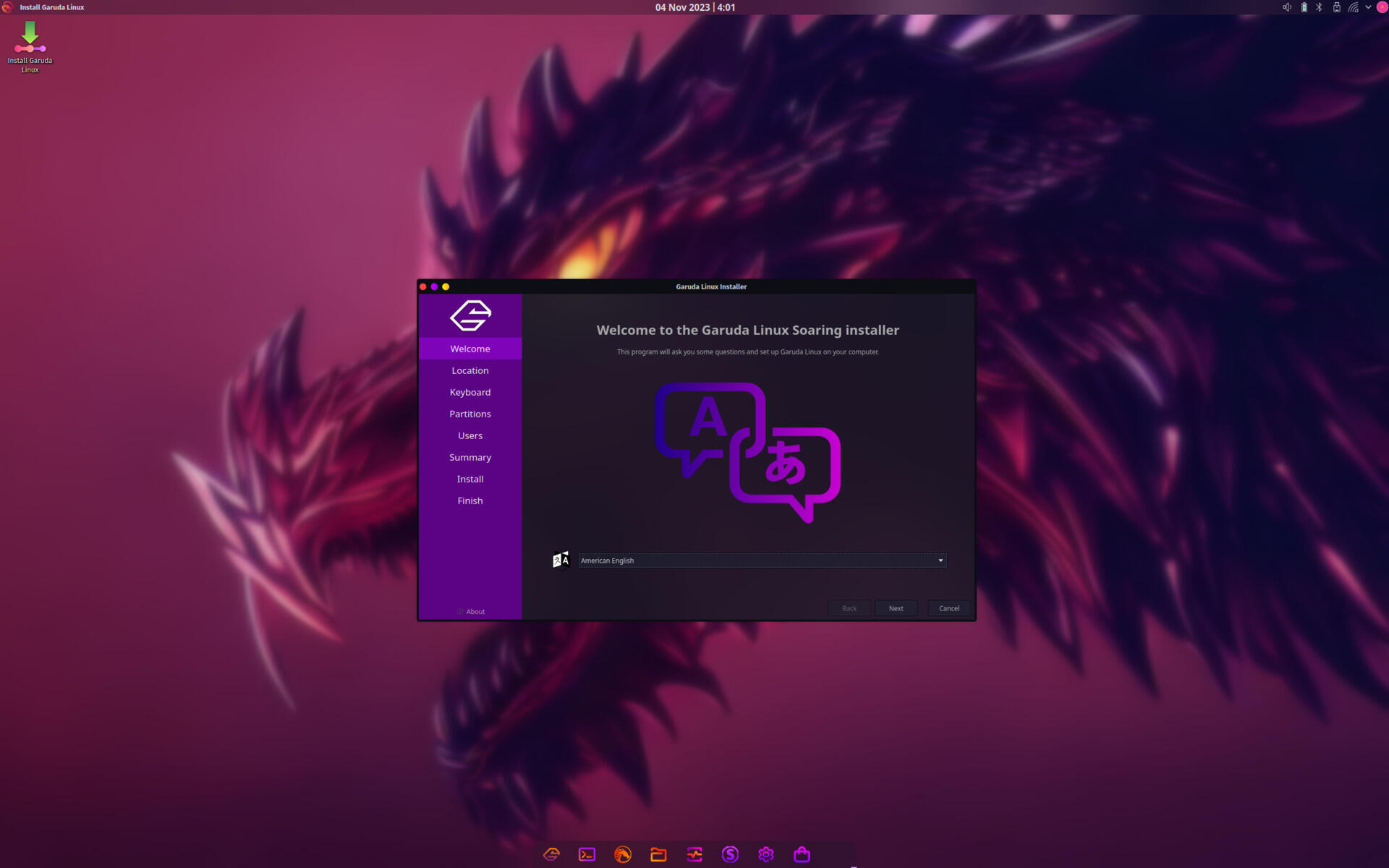Open the file manager in dock
Screen dimensions: 1389x868
(x=658, y=854)
